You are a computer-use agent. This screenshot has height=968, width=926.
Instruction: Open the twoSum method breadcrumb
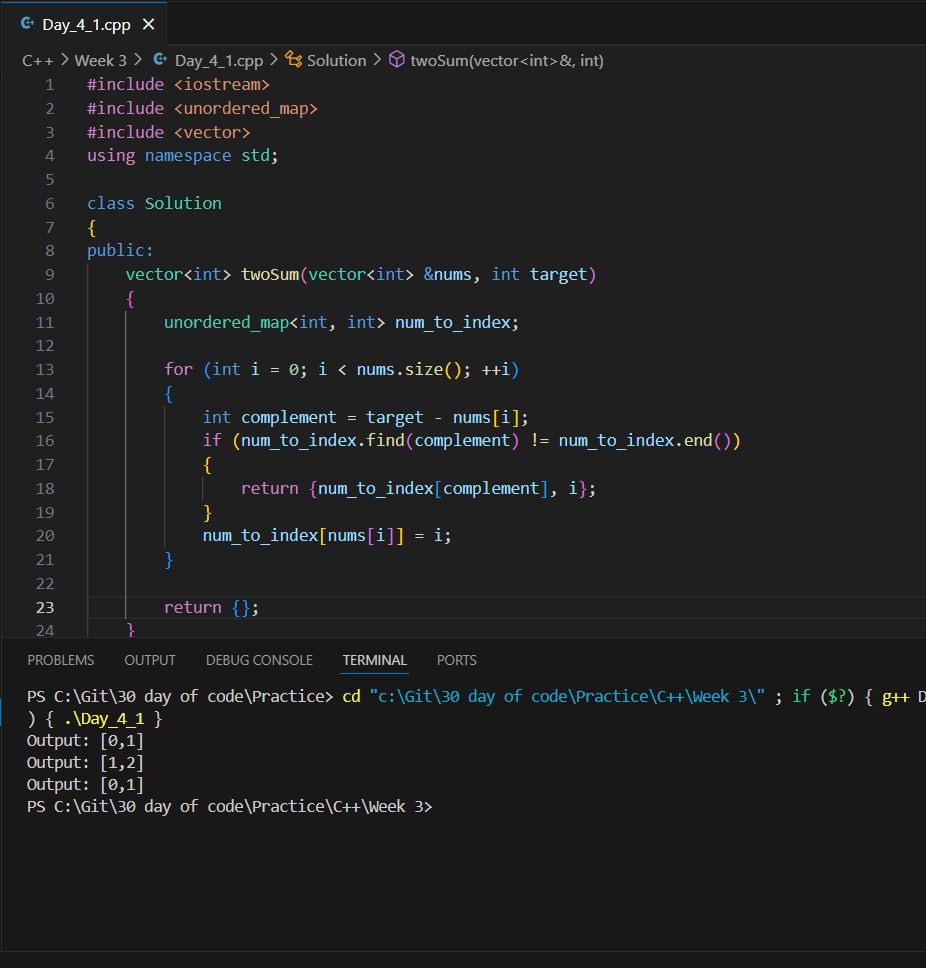pyautogui.click(x=507, y=60)
